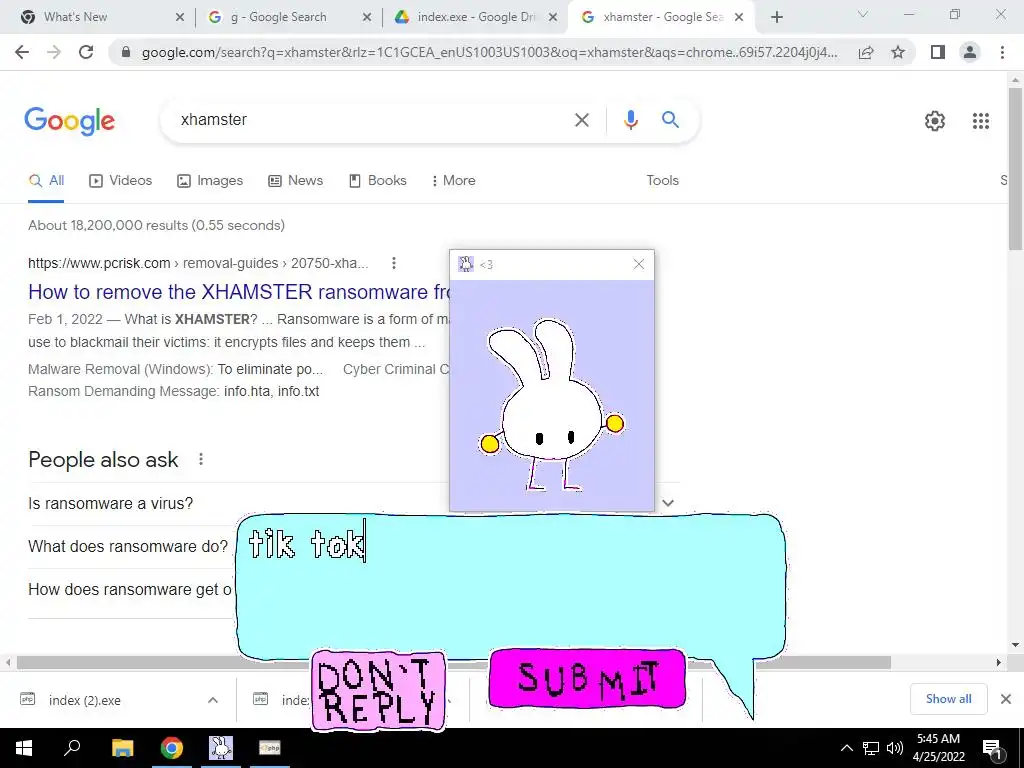Open File Explorer from the taskbar
This screenshot has width=1024, height=768.
(122, 748)
